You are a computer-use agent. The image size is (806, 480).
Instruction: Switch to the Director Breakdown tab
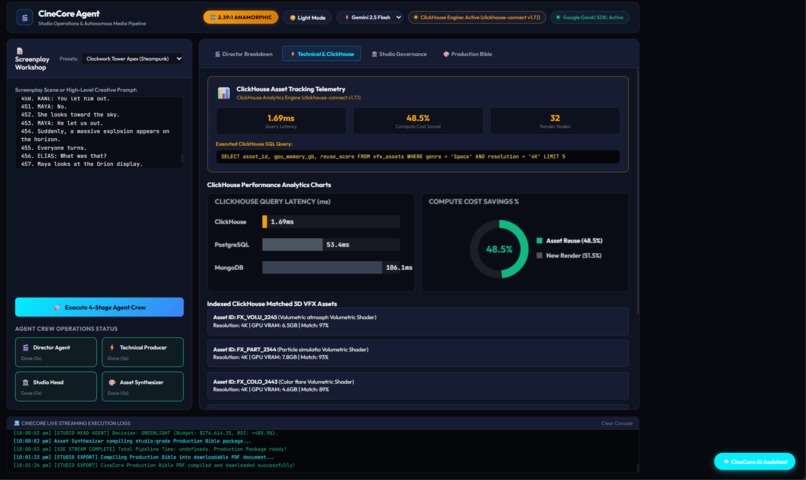coord(244,54)
